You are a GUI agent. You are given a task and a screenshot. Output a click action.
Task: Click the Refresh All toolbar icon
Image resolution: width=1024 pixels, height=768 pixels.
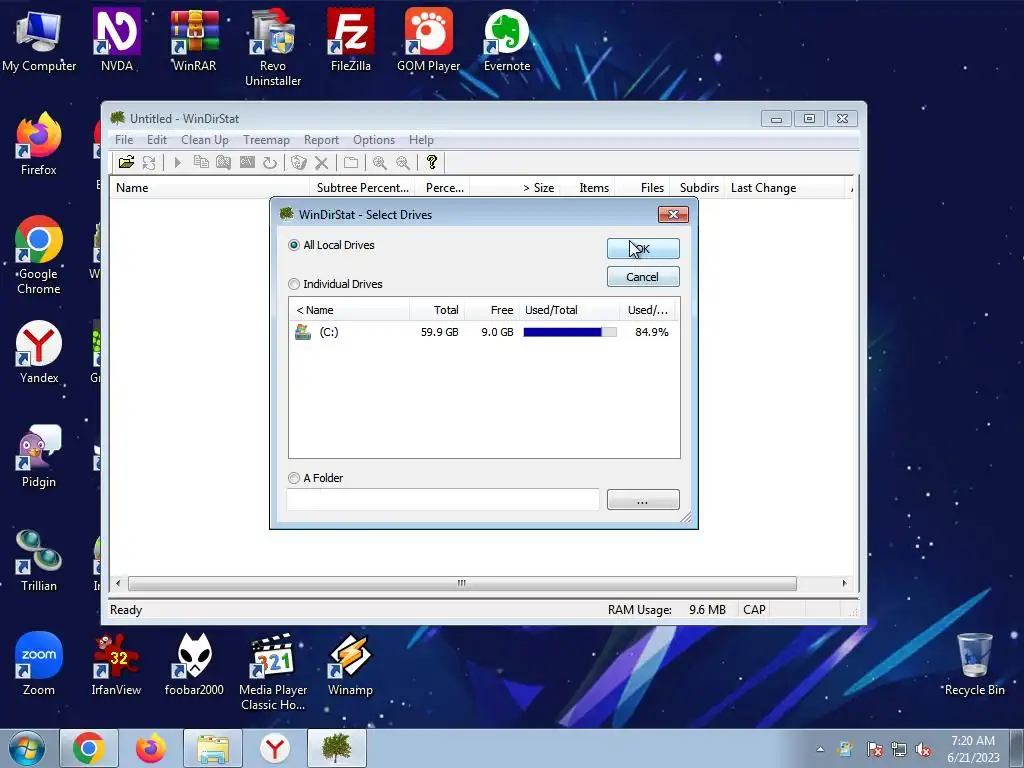[149, 163]
